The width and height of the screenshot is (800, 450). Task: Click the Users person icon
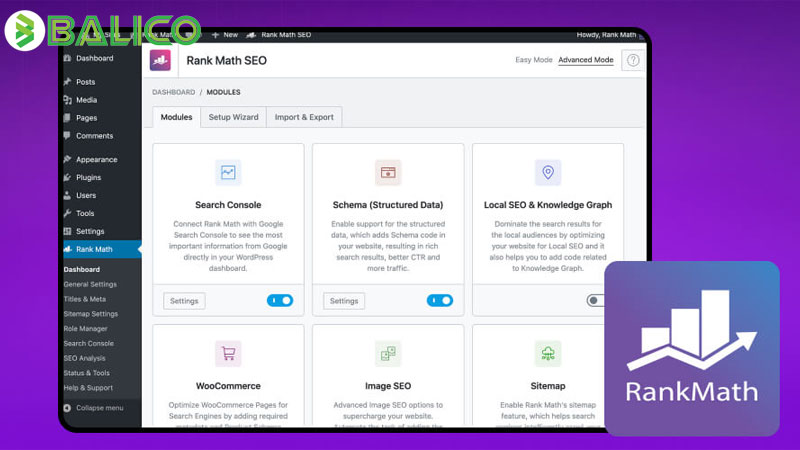coord(67,195)
